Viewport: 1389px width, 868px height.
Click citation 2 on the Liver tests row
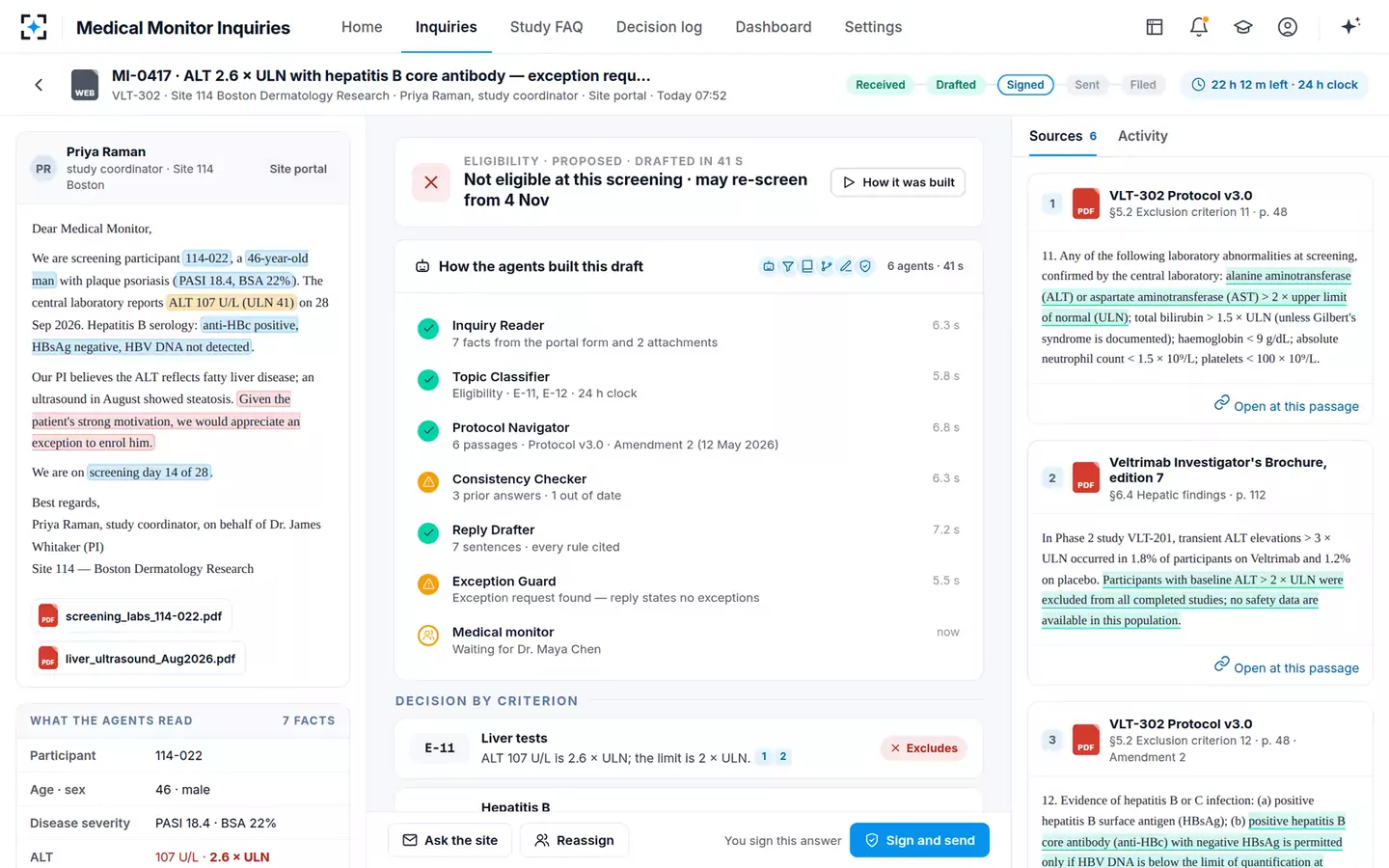(x=783, y=757)
